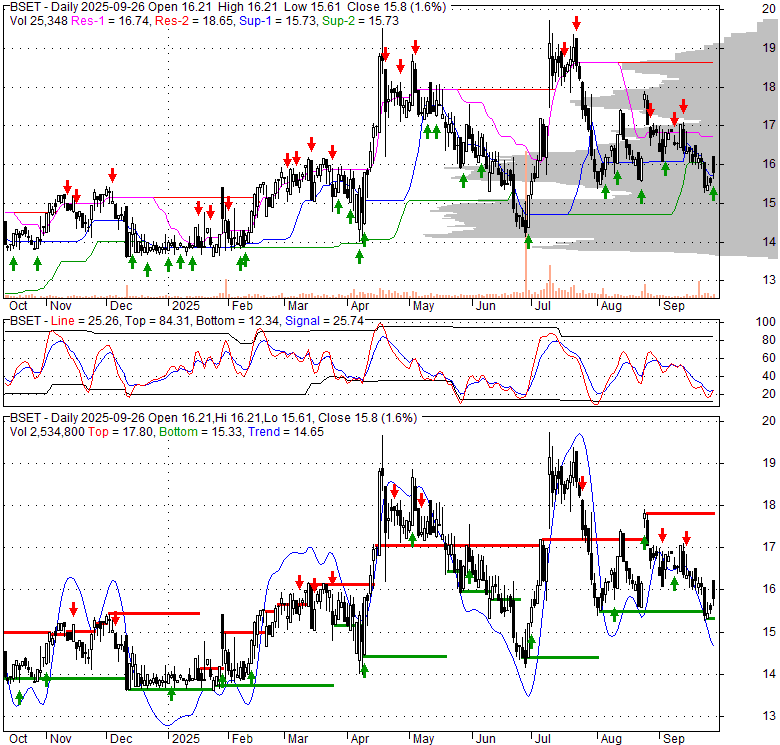Click the 'Jul' label on top chart axis
The height and width of the screenshot is (745, 780).
542,306
